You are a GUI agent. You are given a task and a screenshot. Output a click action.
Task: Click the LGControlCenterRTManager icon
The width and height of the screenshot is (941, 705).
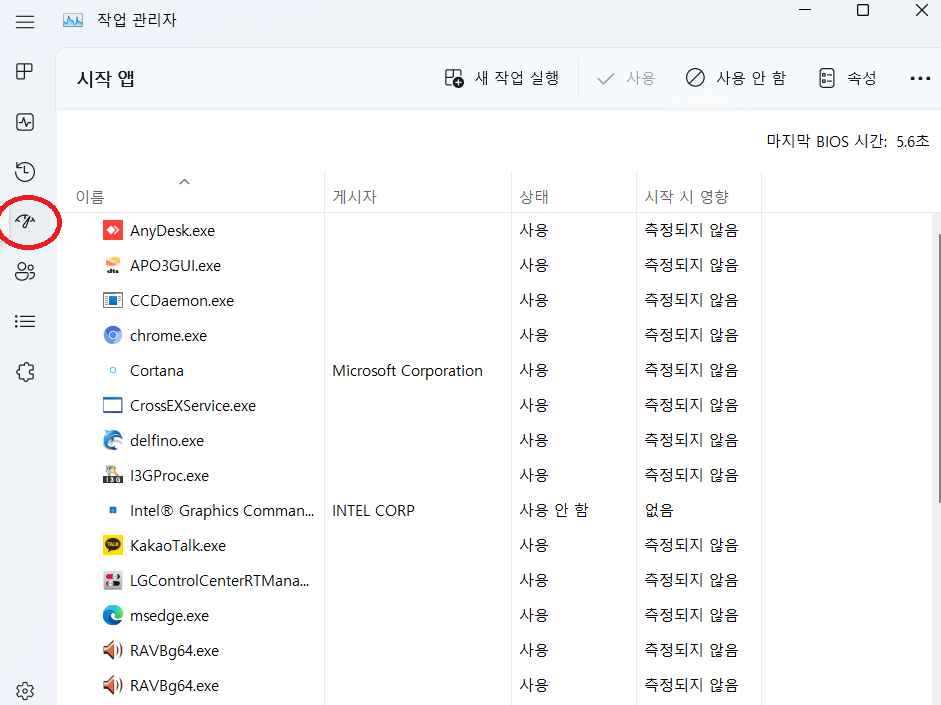pos(113,580)
